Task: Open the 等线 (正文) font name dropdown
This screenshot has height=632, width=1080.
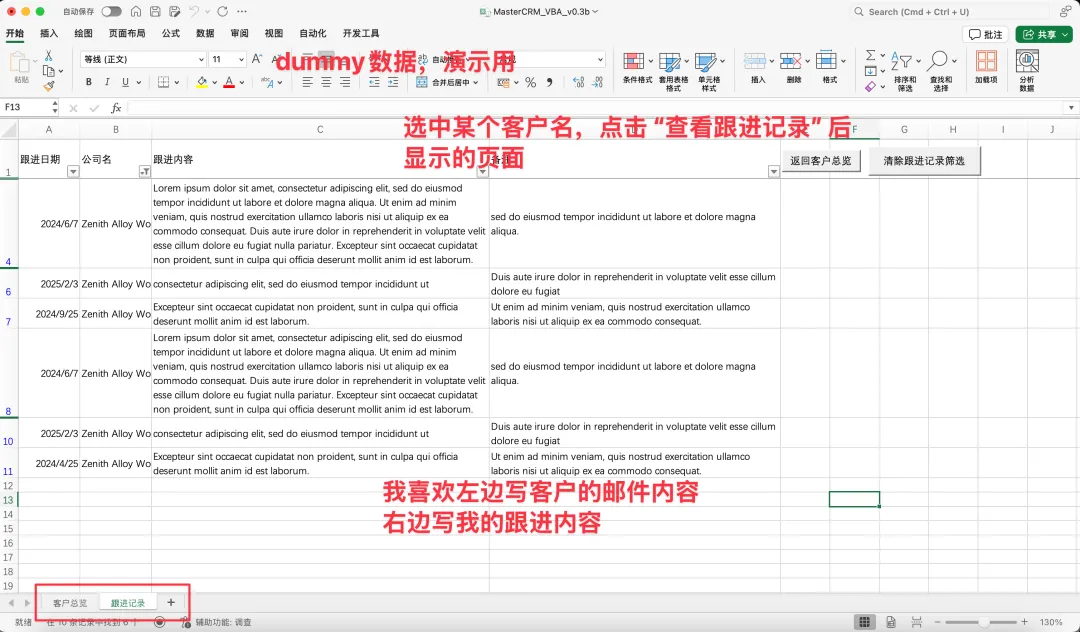Action: pyautogui.click(x=201, y=59)
